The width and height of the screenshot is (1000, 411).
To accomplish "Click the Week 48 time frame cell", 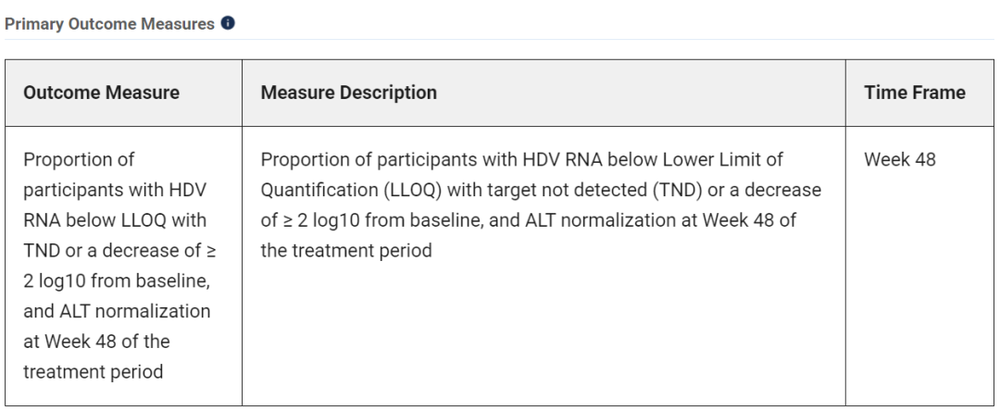I will 899,159.
